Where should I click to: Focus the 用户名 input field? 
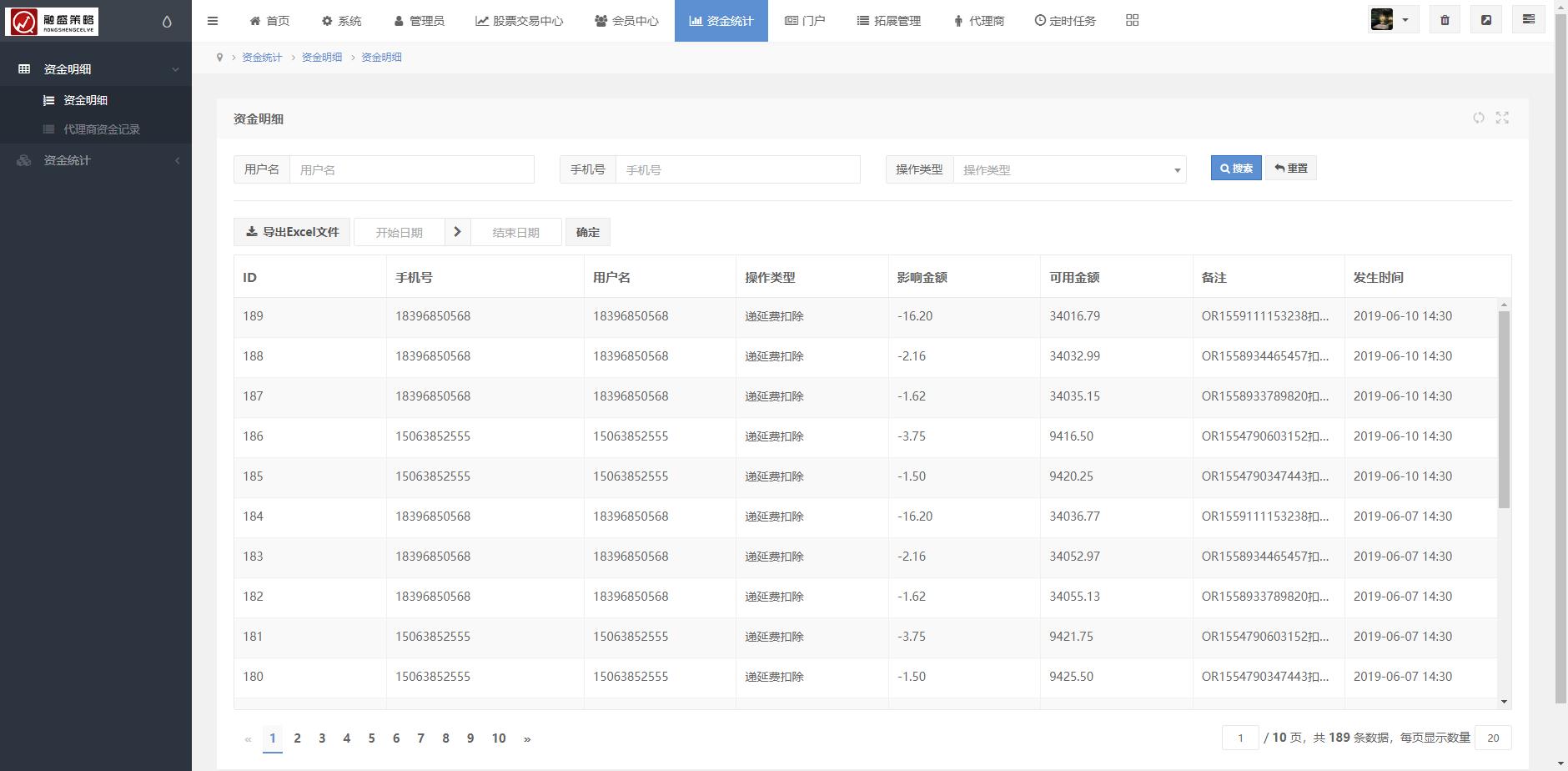[x=412, y=169]
